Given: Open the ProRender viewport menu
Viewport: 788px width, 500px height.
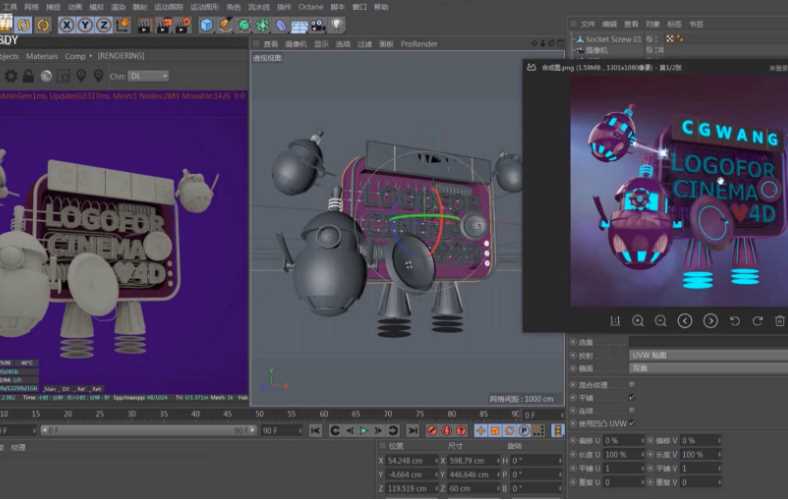Looking at the screenshot, I should click(419, 44).
